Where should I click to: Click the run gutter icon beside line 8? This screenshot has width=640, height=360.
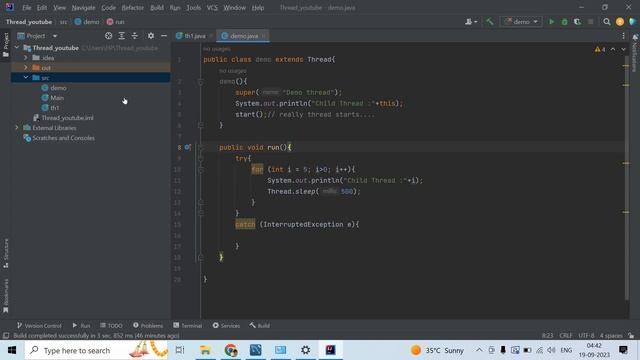click(187, 147)
